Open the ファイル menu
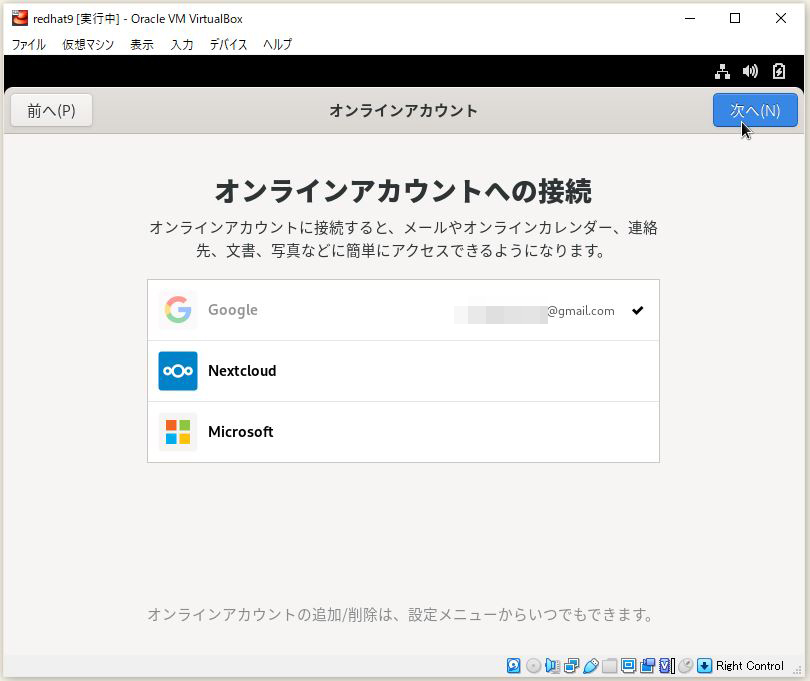Viewport: 810px width, 681px height. 29,44
